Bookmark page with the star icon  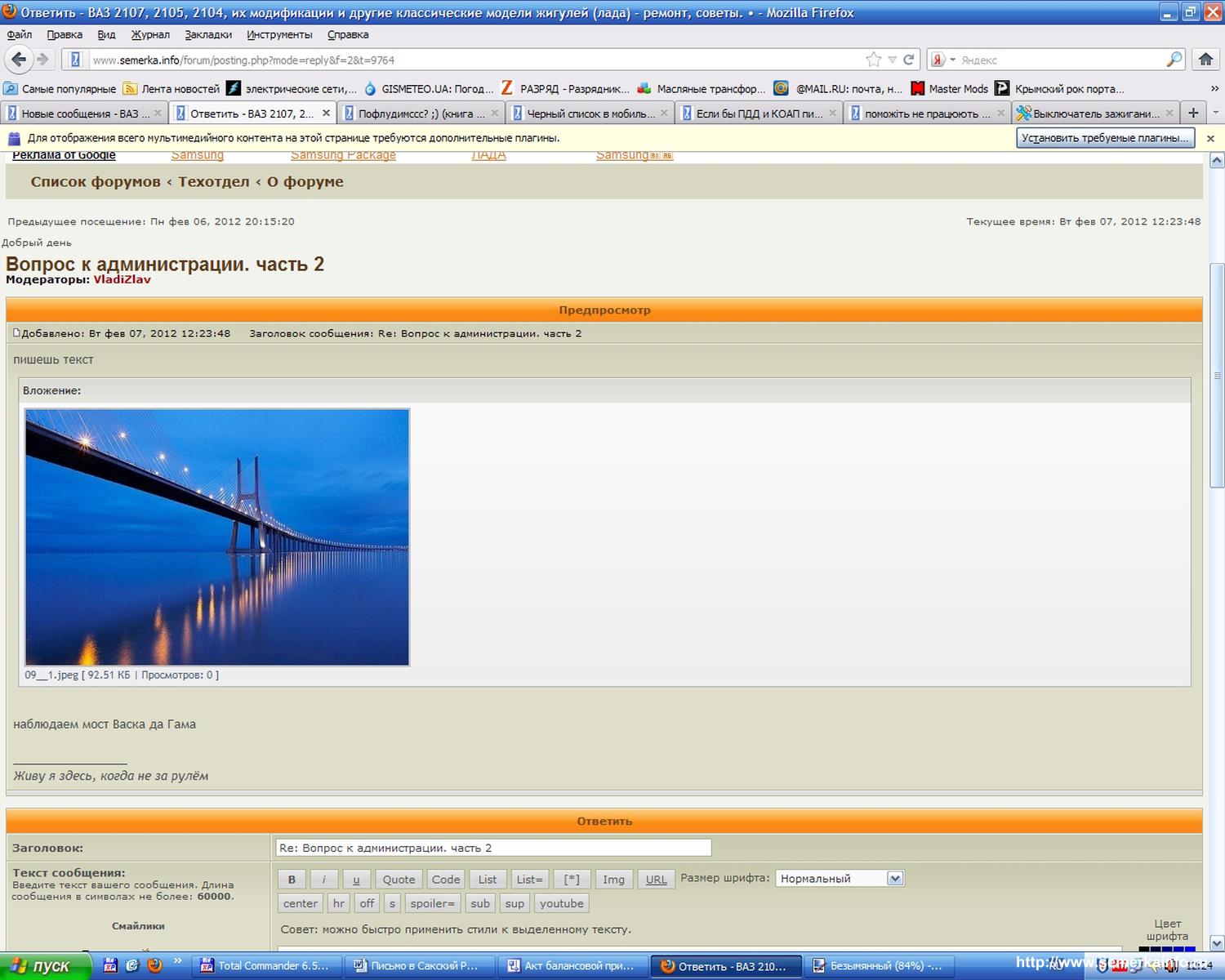click(874, 60)
